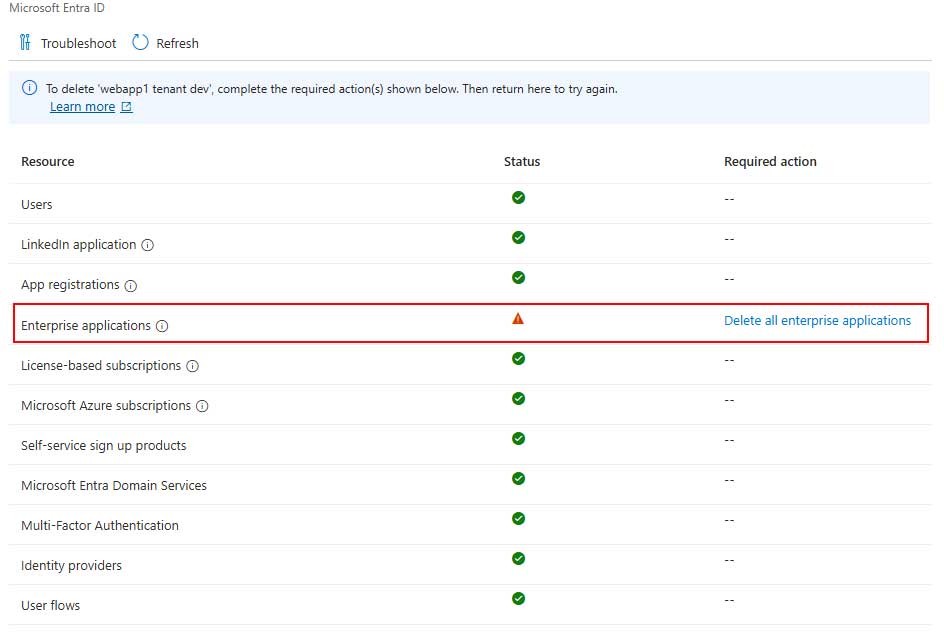Select the LinkedIn application row text
This screenshot has height=639, width=944.
pos(78,245)
